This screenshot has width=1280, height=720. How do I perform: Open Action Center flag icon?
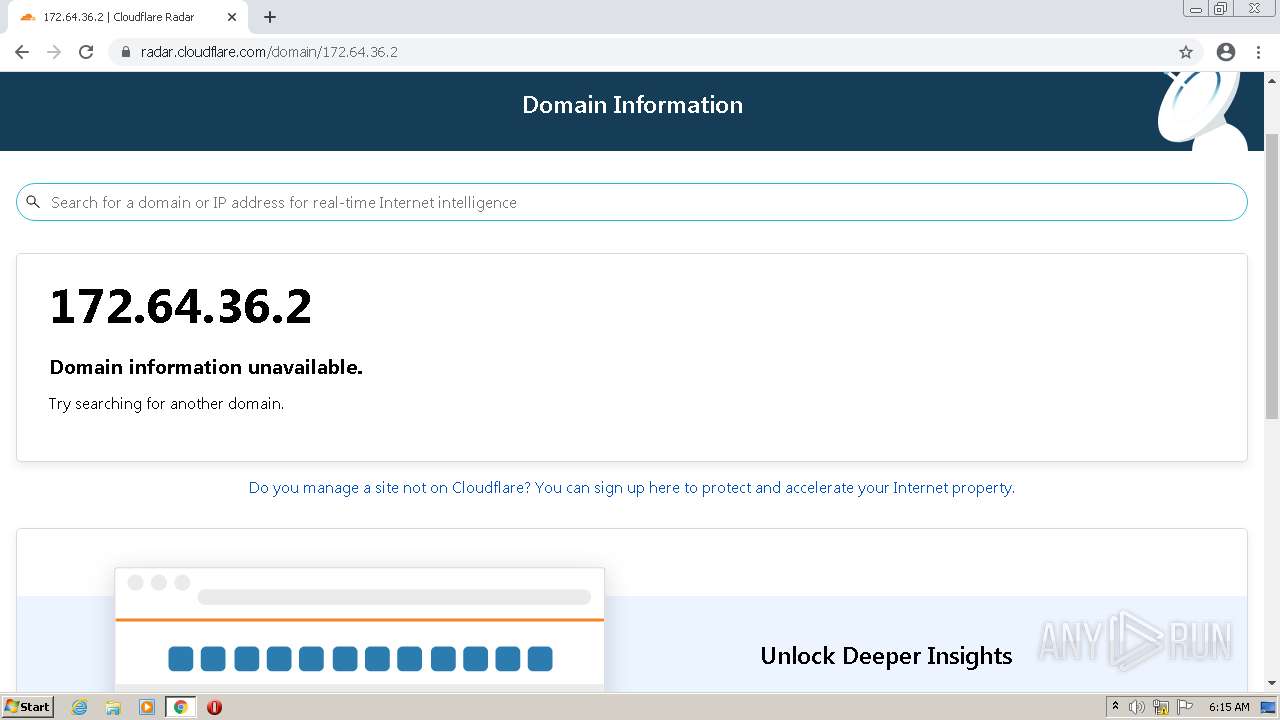(x=1185, y=707)
